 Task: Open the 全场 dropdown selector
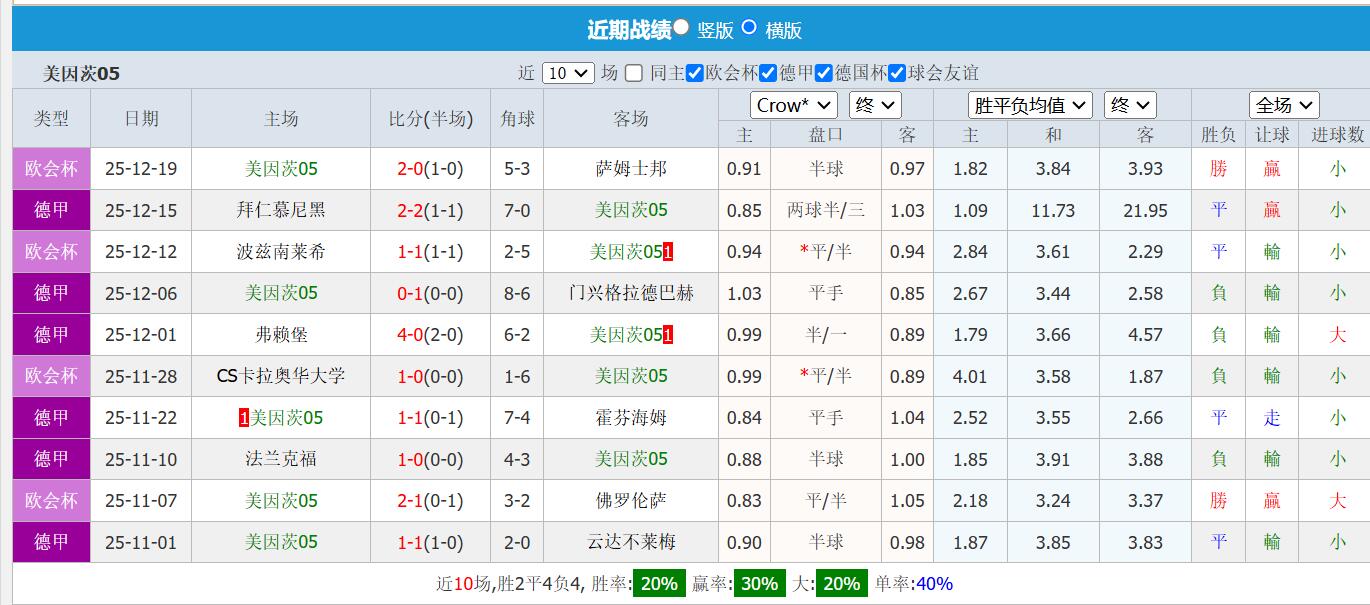pos(1284,104)
